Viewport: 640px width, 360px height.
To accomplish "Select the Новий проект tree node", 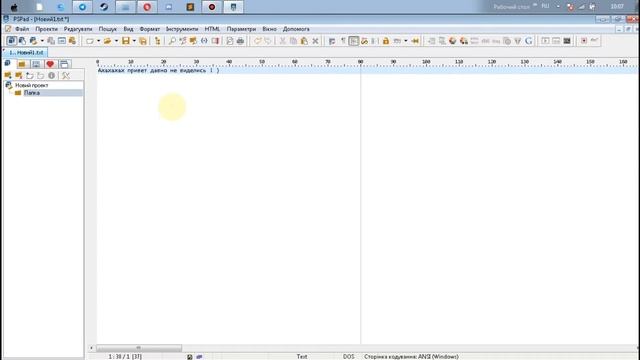I will [x=32, y=85].
